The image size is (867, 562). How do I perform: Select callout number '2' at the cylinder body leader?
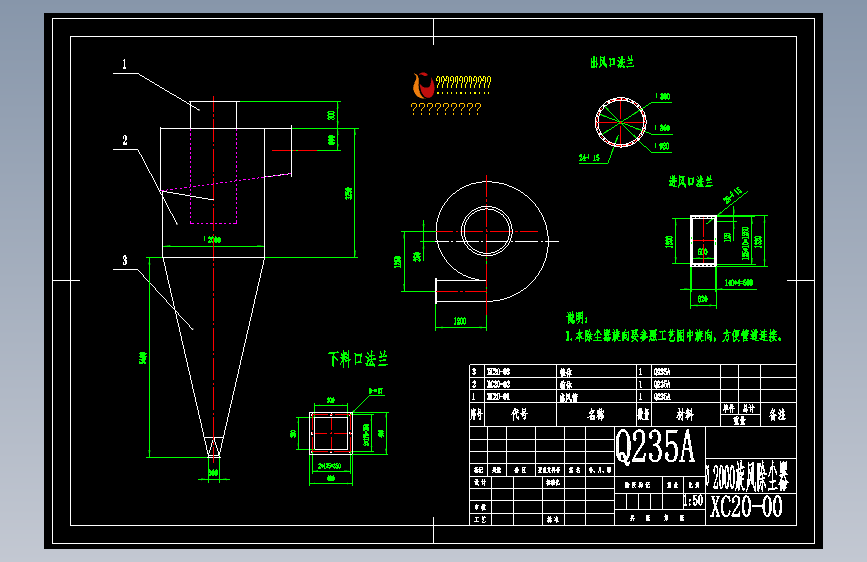click(x=125, y=140)
